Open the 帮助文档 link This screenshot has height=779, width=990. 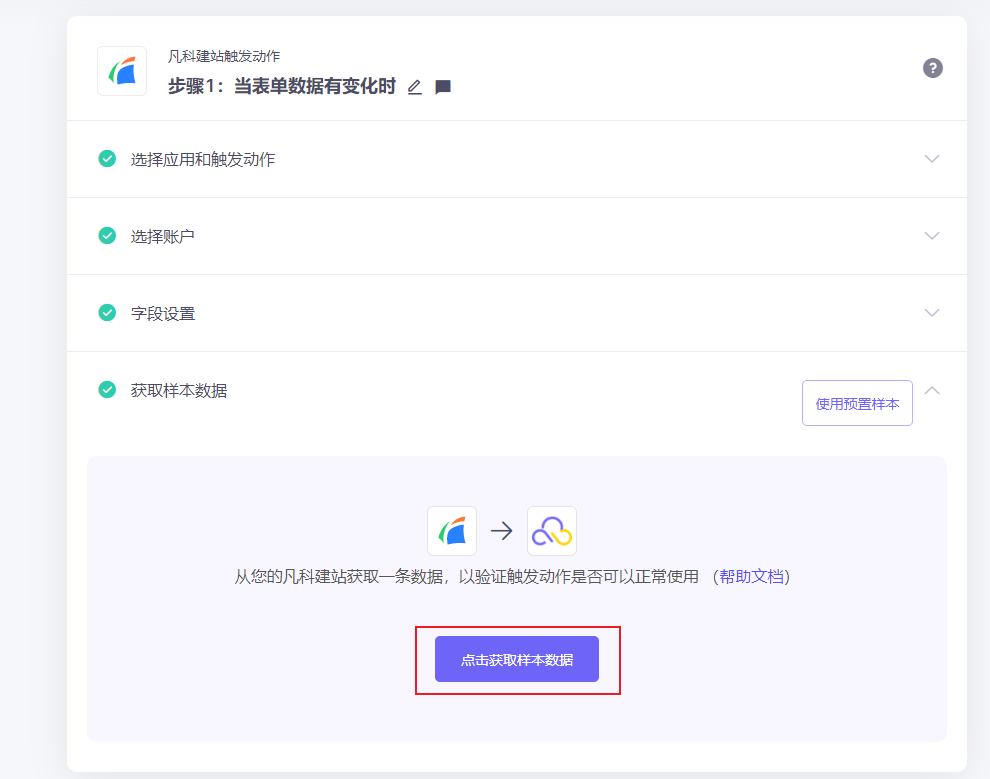pos(751,576)
